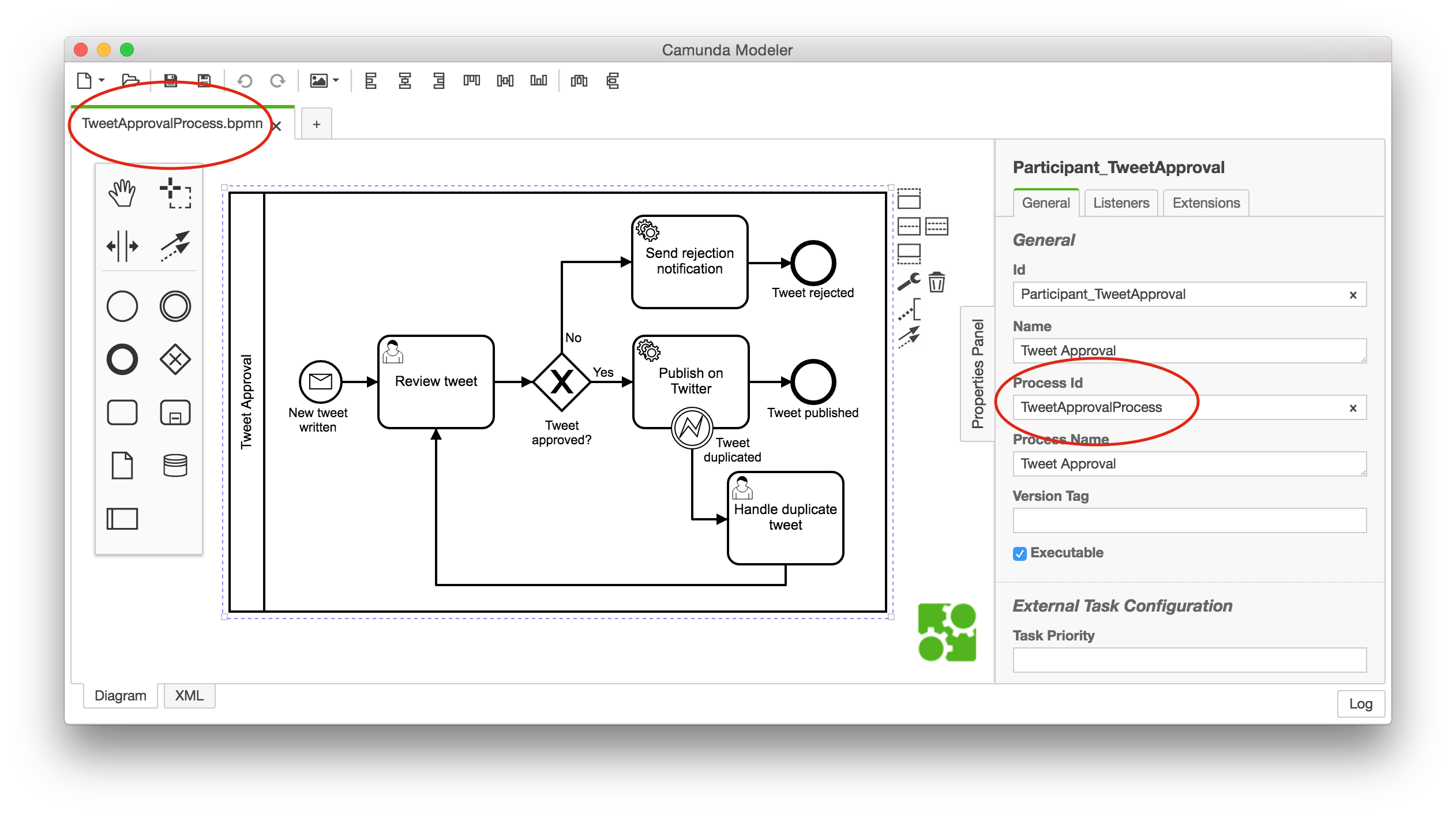The height and width of the screenshot is (817, 1456).
Task: Save the diagram with the save icon
Action: point(170,81)
